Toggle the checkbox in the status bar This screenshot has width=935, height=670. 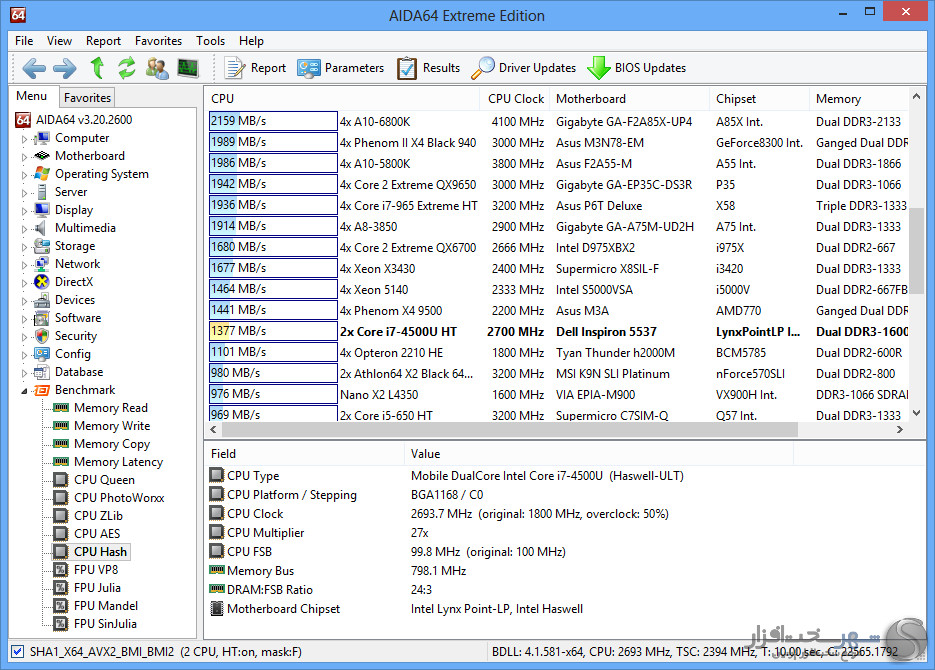coord(17,652)
